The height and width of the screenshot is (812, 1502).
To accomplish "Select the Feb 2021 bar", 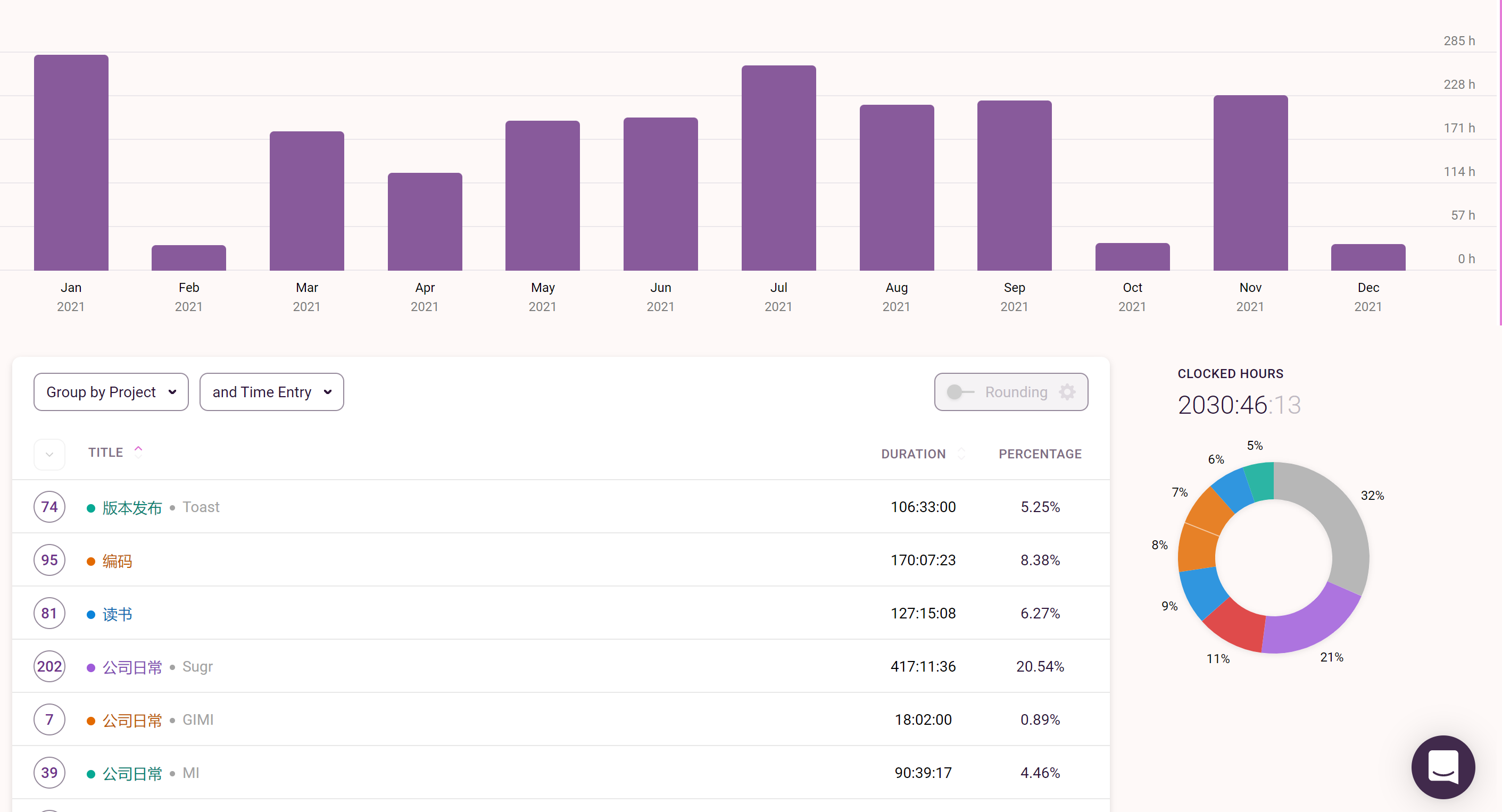I will point(189,258).
